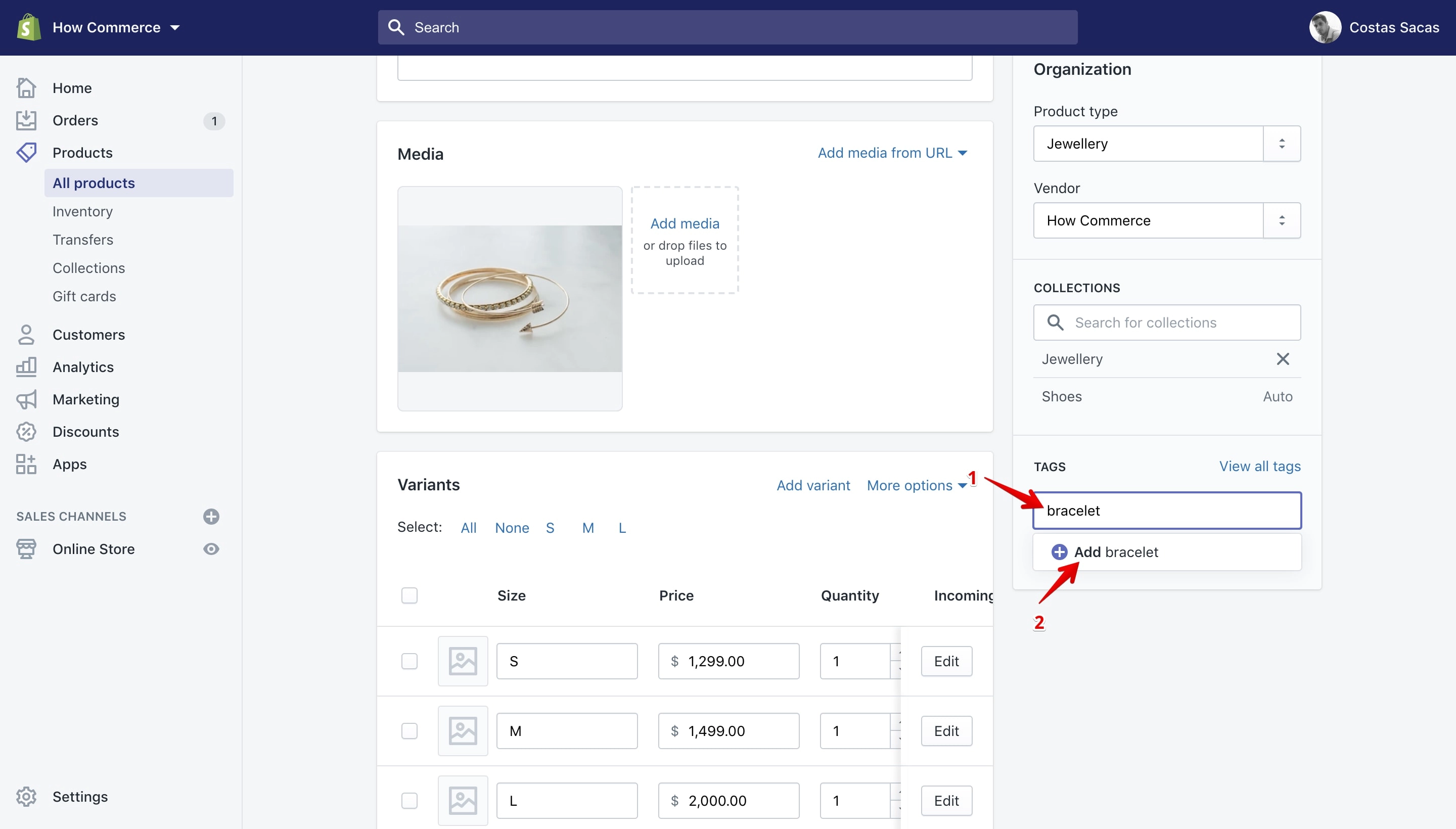This screenshot has height=829, width=1456.
Task: Click image placeholder for variant M
Action: pos(463,731)
